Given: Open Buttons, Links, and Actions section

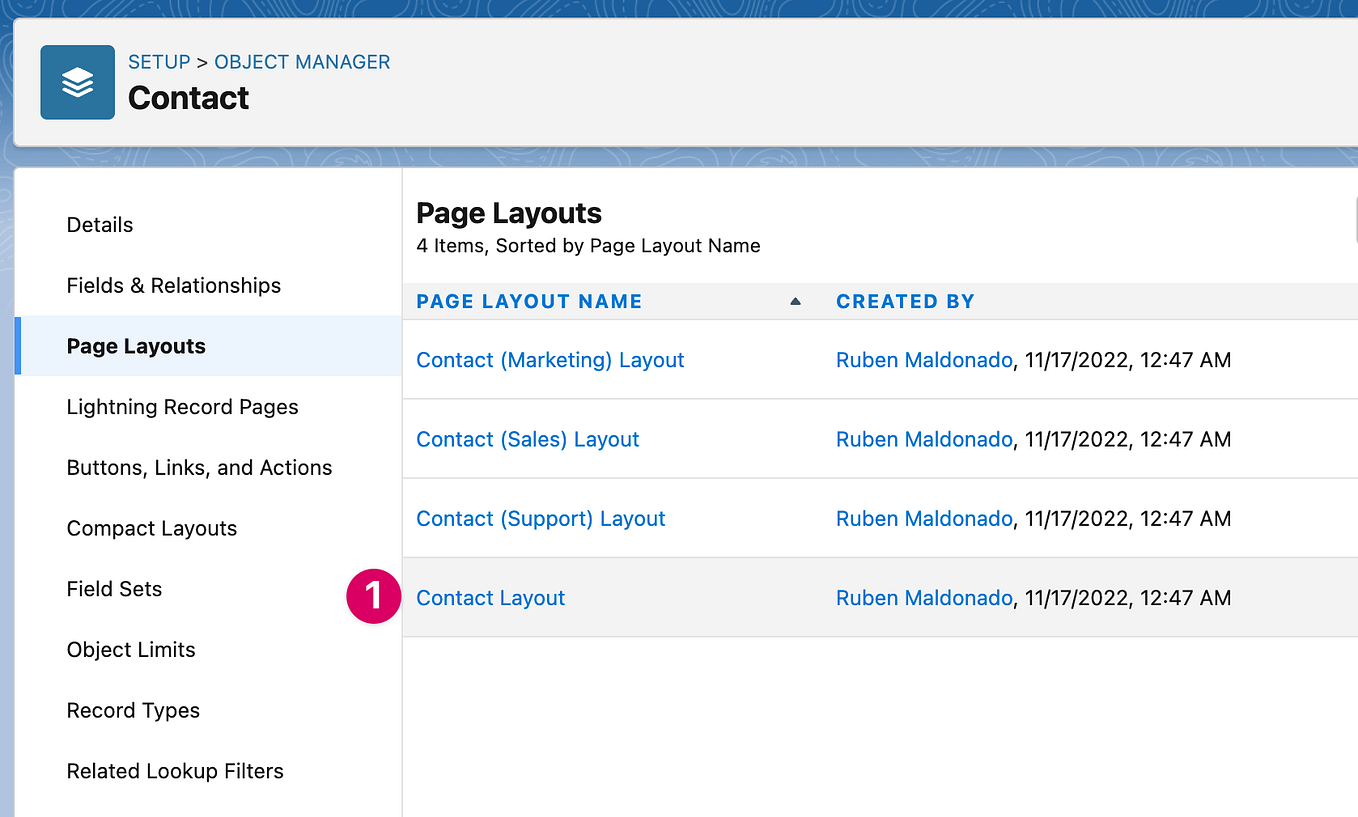Looking at the screenshot, I should coord(199,467).
